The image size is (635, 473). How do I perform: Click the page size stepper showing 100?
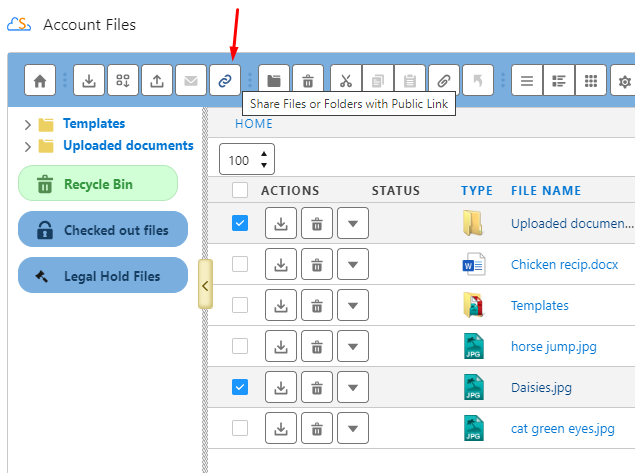[246, 160]
